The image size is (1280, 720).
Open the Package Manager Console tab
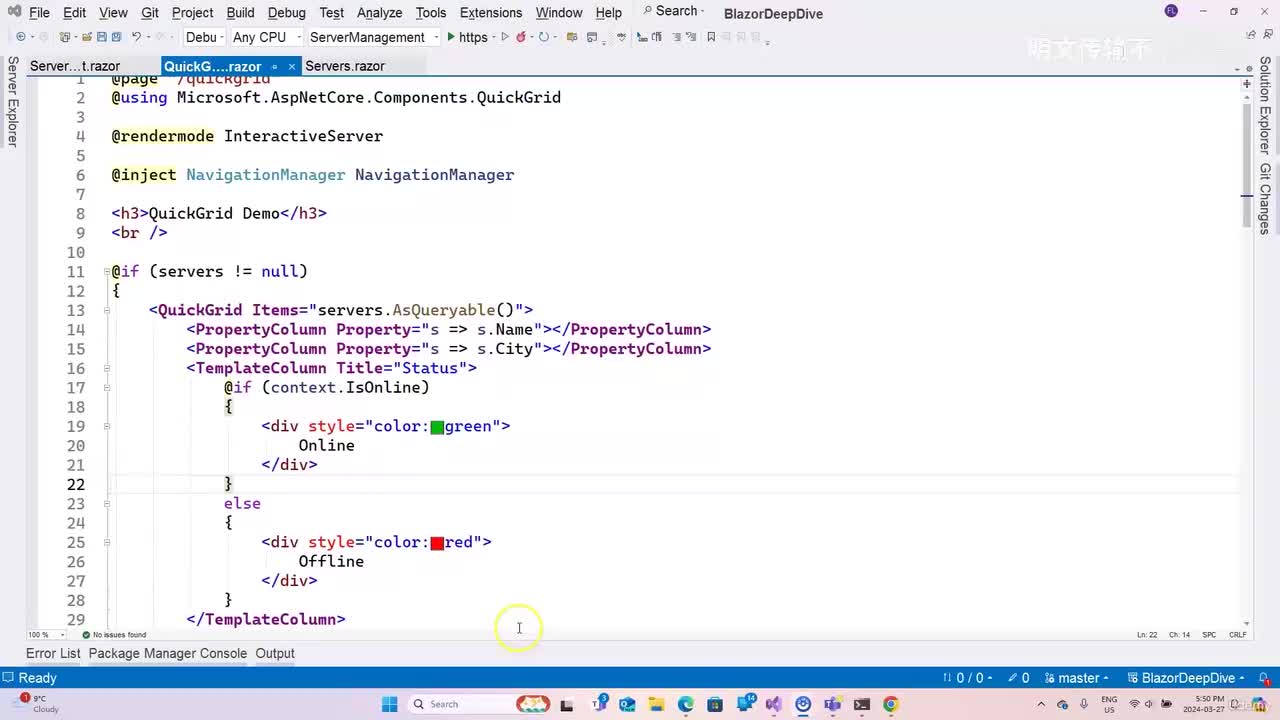167,653
